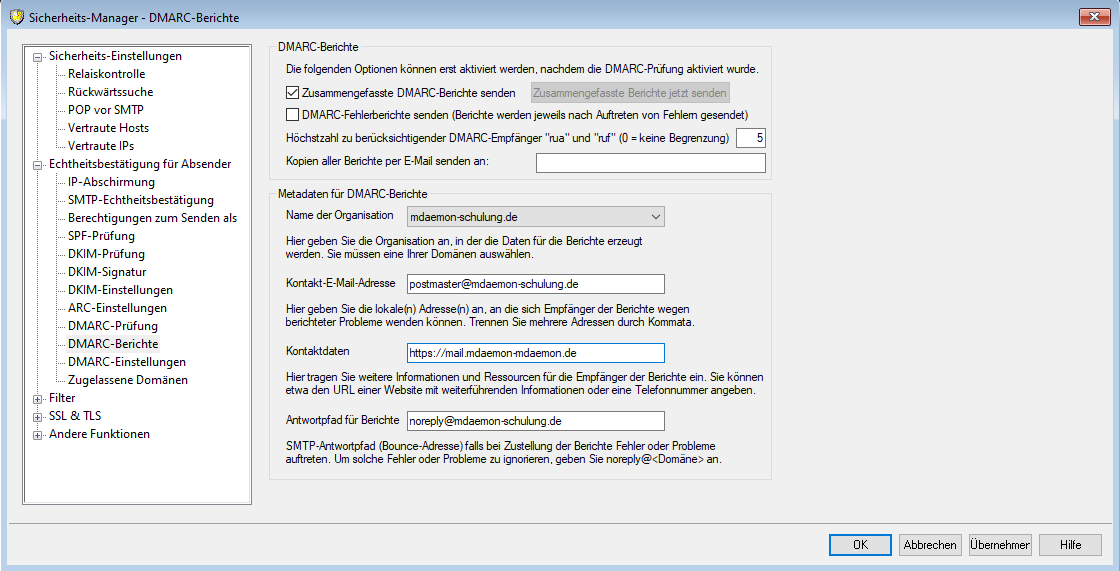This screenshot has width=1120, height=571.
Task: Collapse Echtheitsbestätigung für Absender node
Action: click(38, 165)
